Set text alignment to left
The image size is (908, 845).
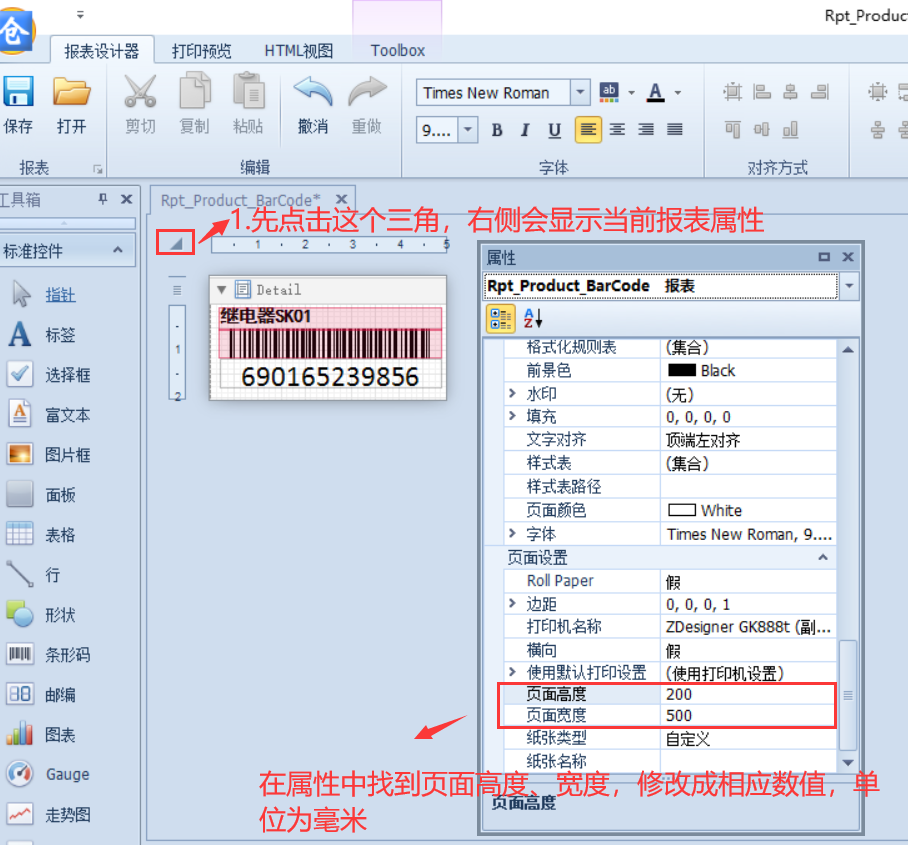tap(588, 129)
